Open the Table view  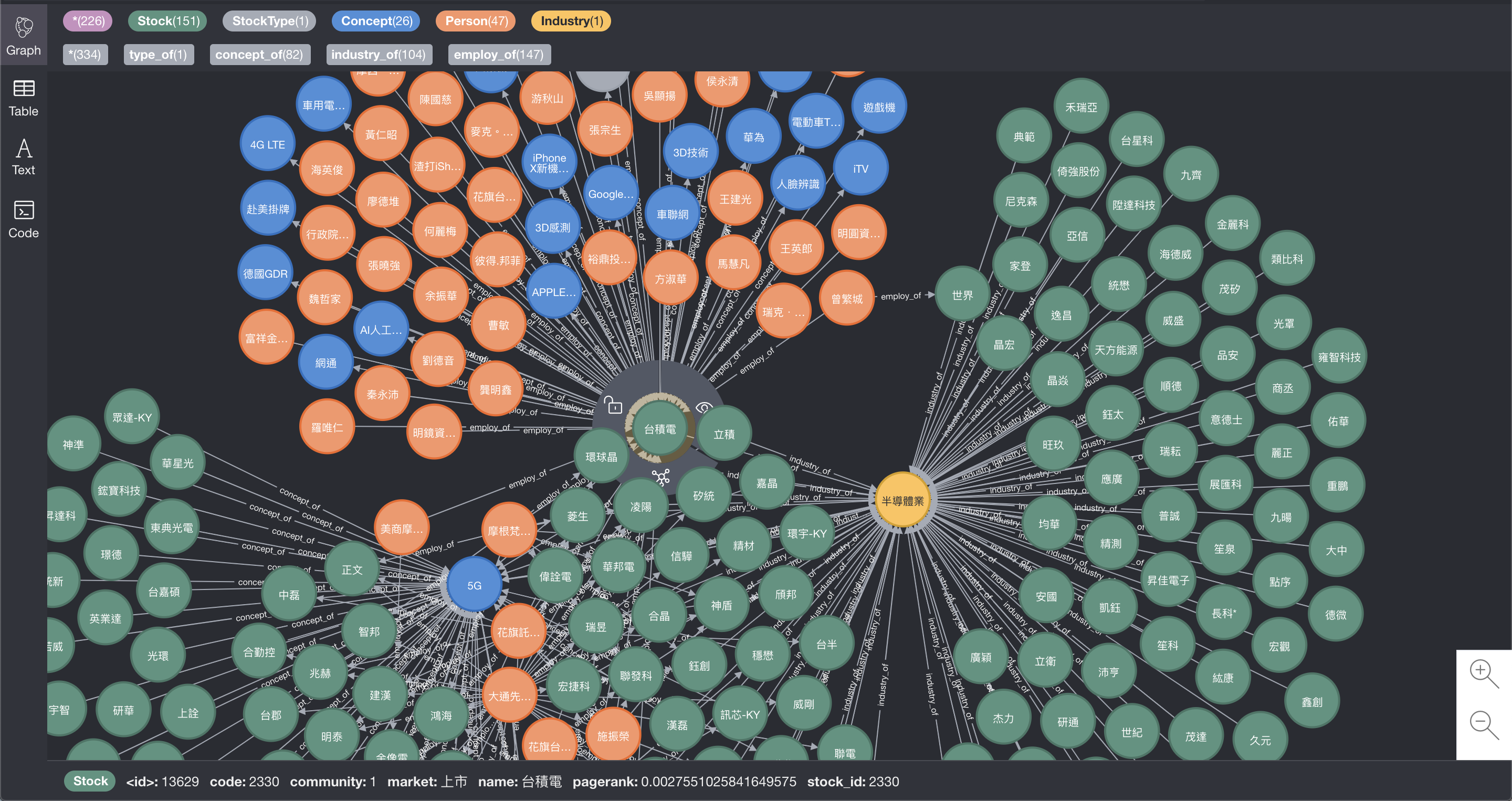(24, 98)
